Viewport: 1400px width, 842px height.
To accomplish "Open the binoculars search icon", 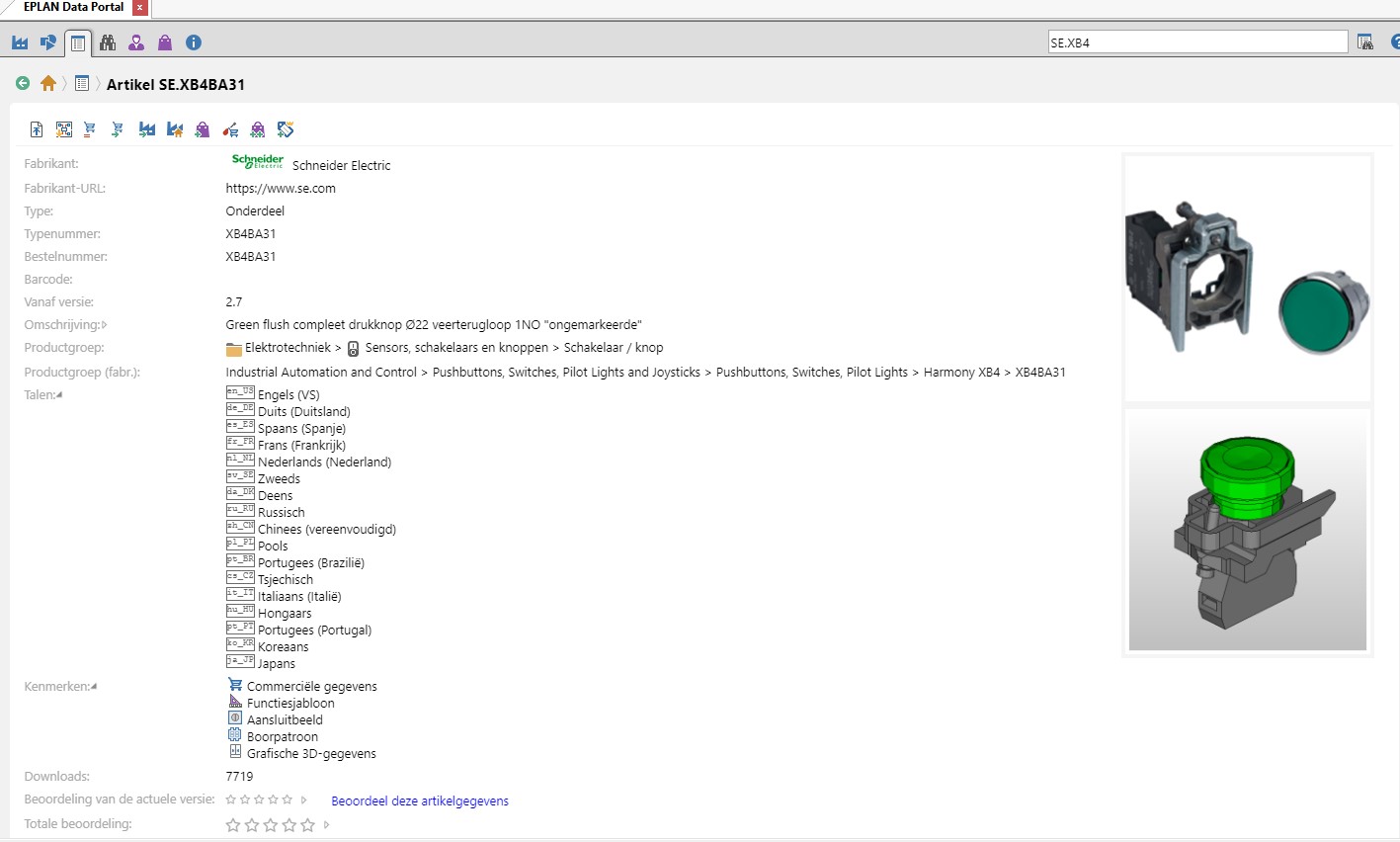I will [x=108, y=42].
